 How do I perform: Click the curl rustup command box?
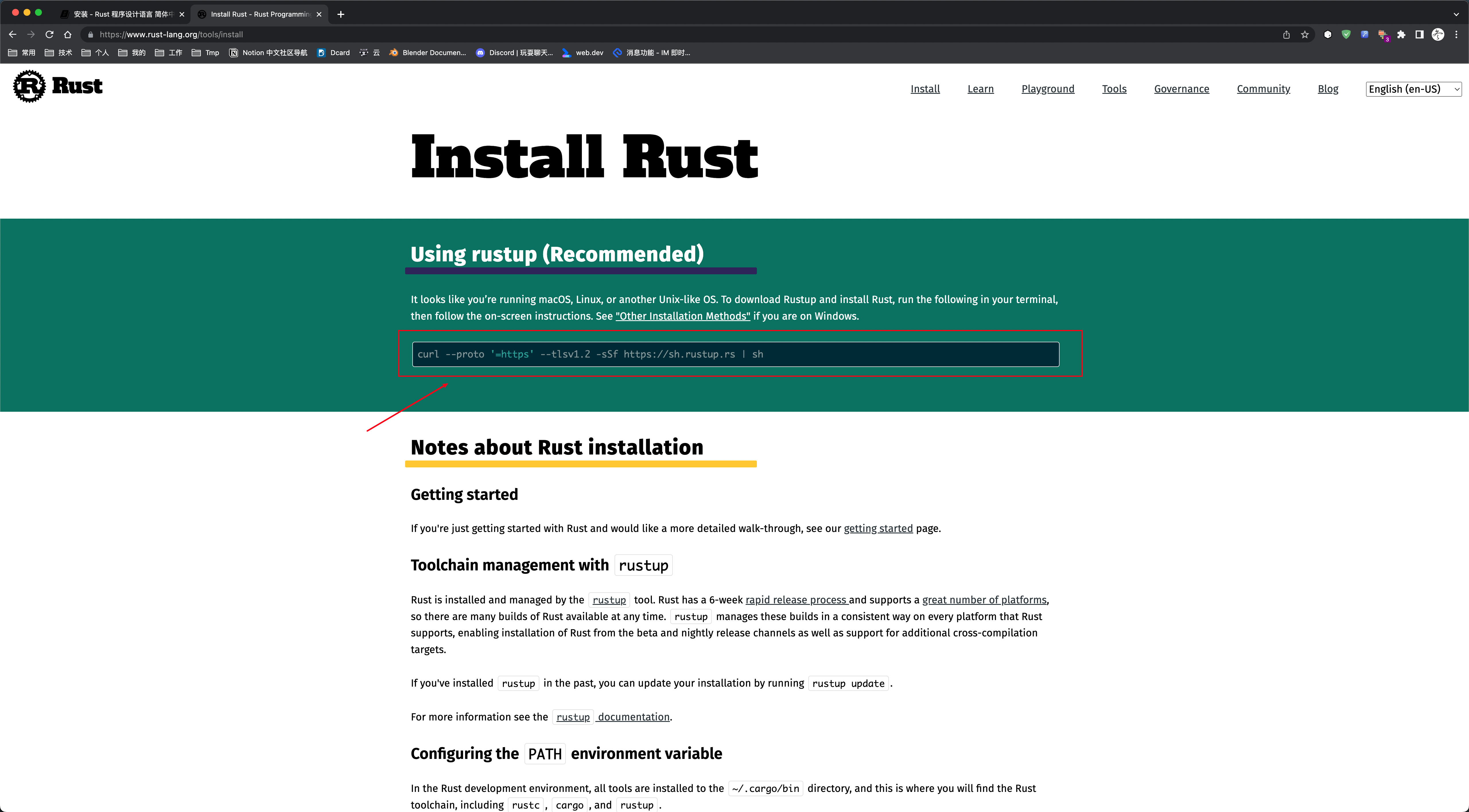pos(735,354)
